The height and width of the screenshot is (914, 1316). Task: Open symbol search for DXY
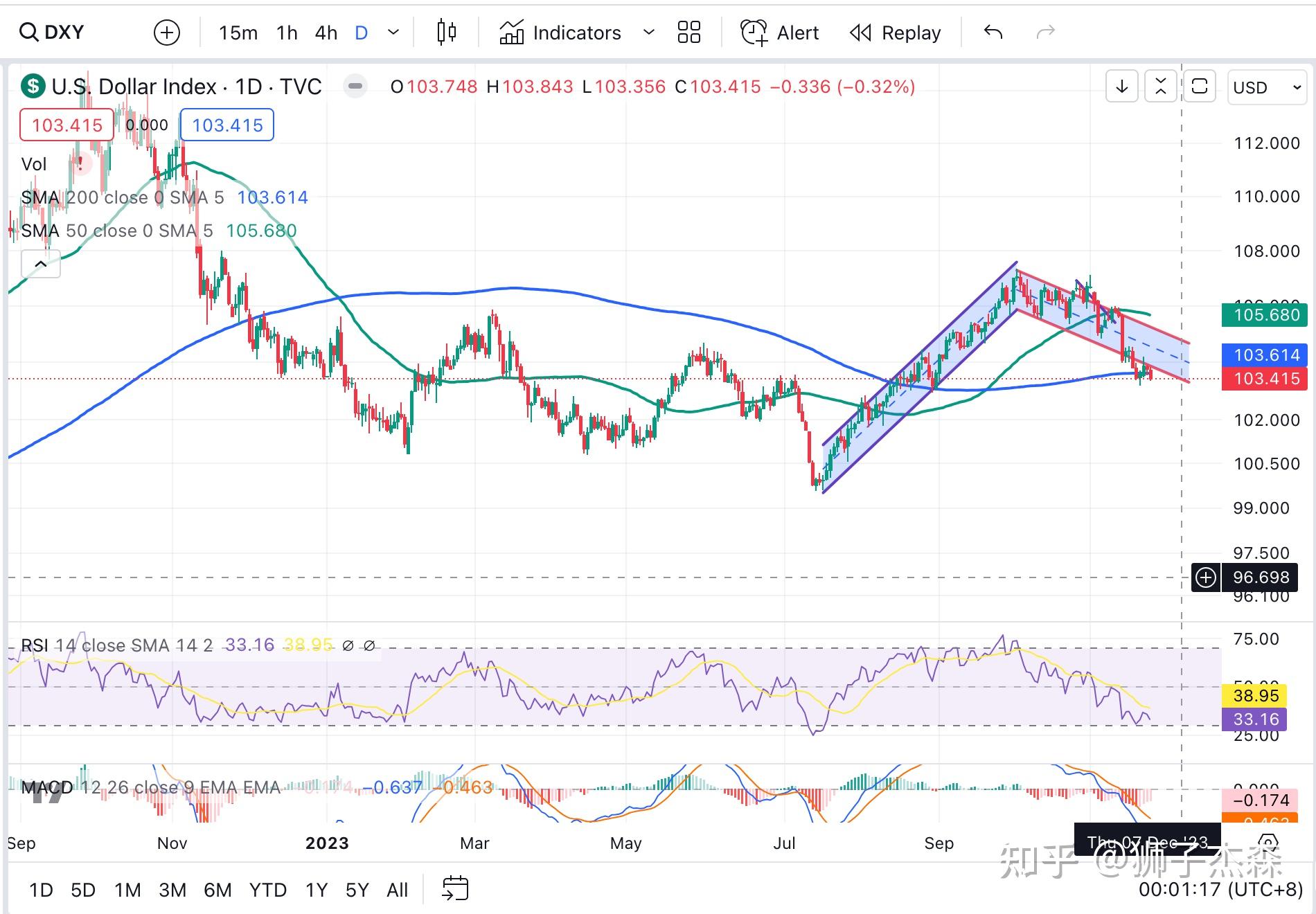52,32
